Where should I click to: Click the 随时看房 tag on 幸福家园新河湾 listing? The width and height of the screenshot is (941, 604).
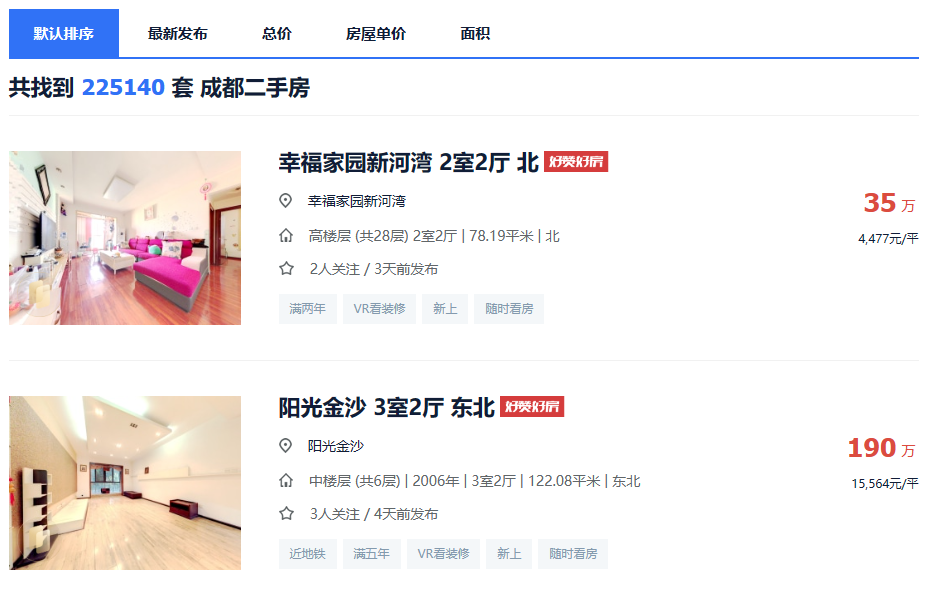509,309
